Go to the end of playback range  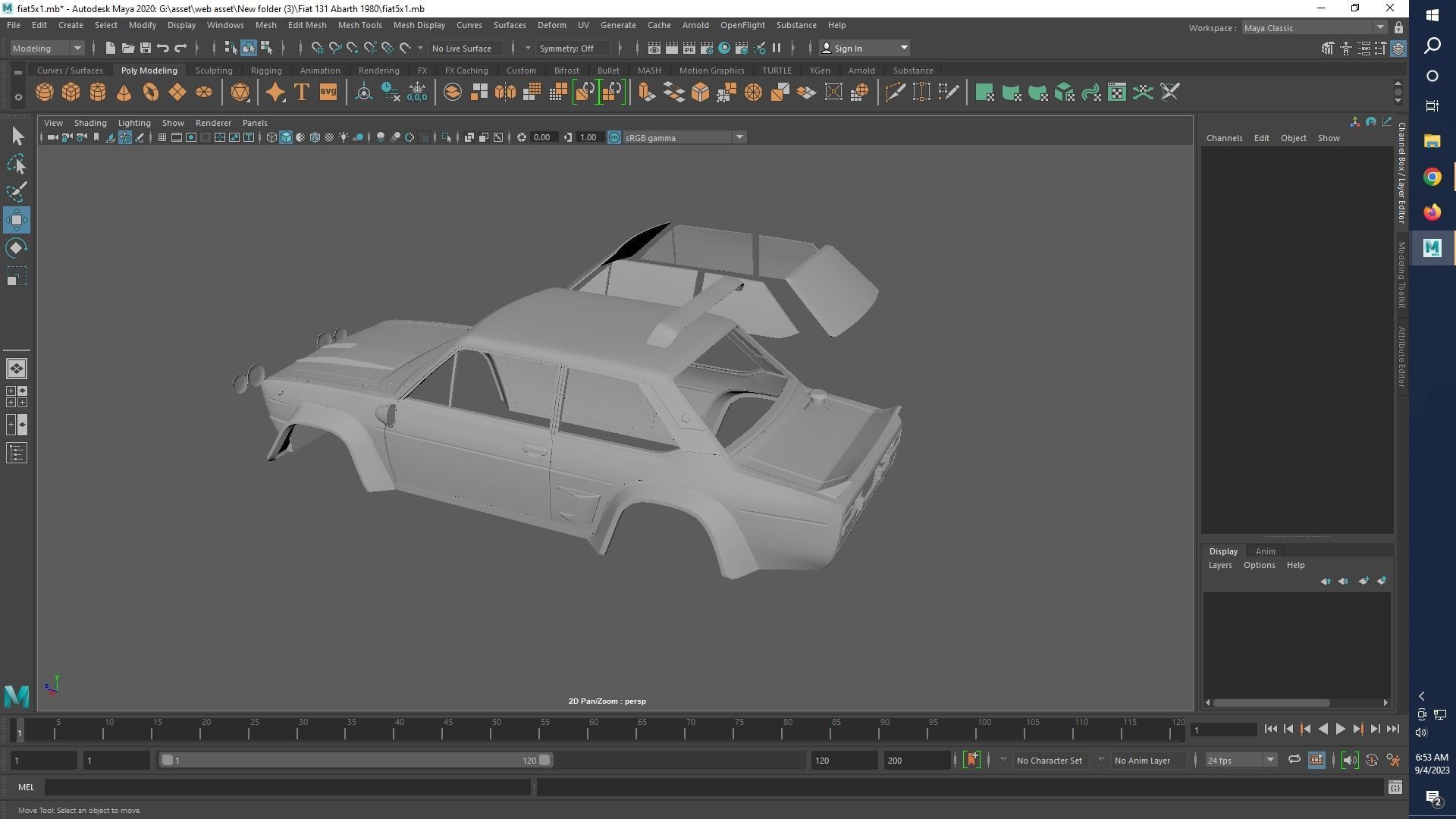pyautogui.click(x=1393, y=730)
